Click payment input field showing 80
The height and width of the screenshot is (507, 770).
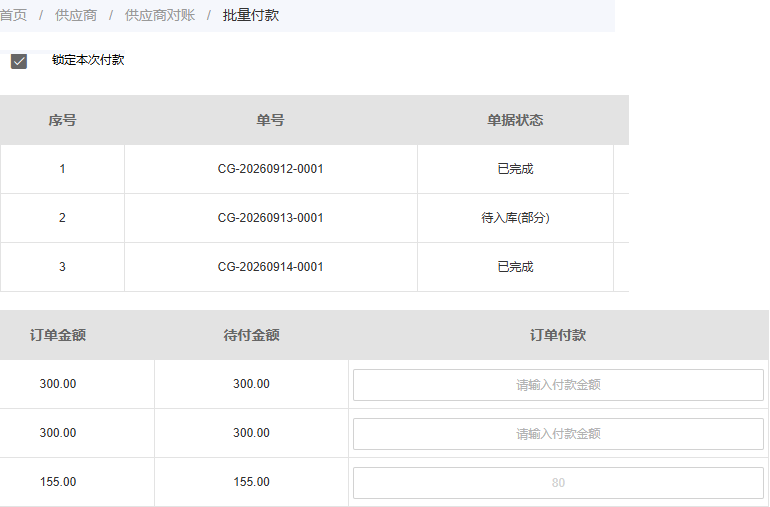558,483
